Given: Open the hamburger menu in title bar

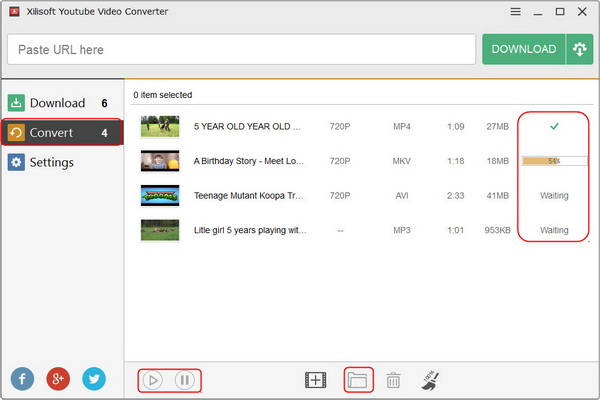Looking at the screenshot, I should click(515, 12).
